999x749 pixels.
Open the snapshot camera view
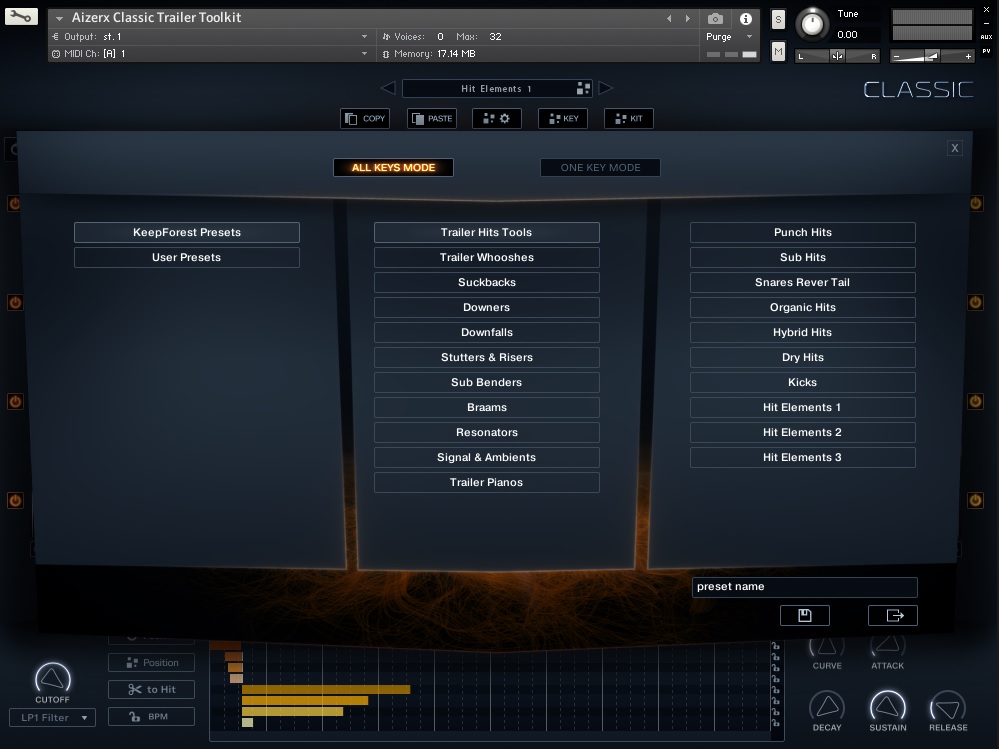(x=715, y=18)
